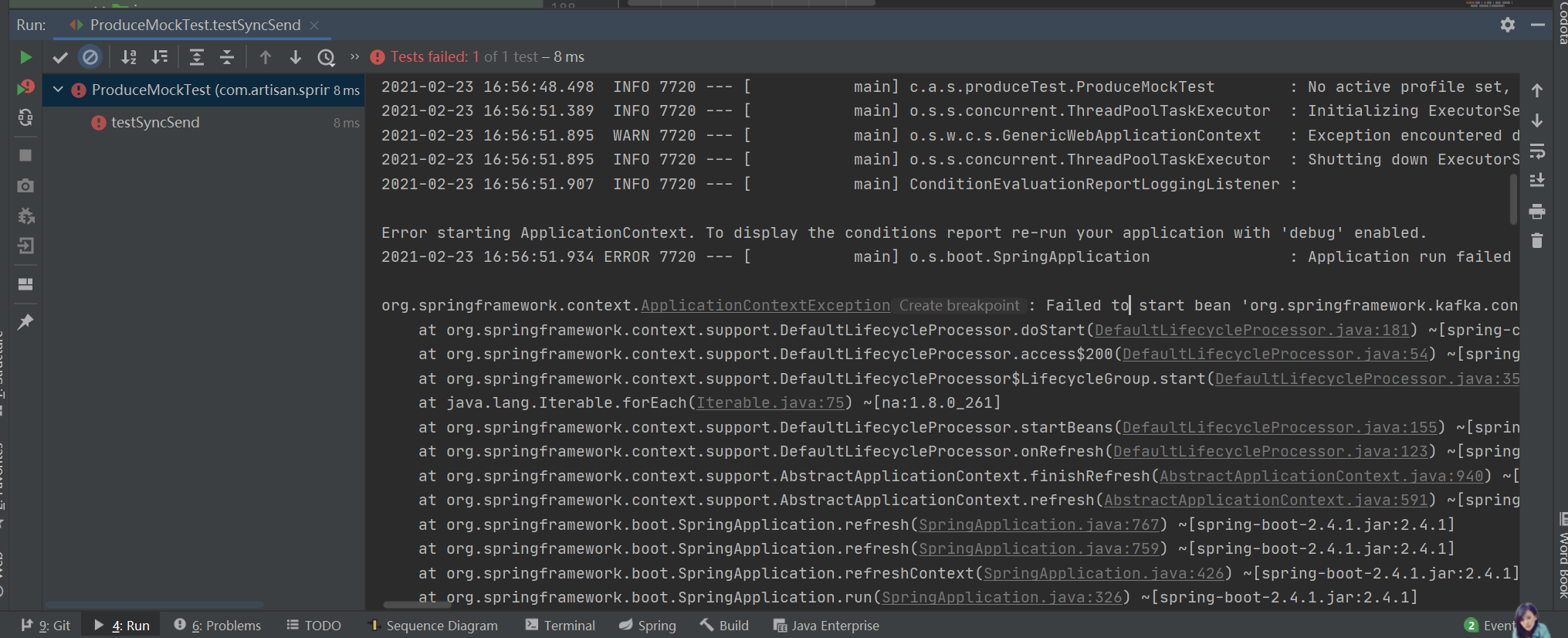Open Run tool window tab
The image size is (1568, 638).
[122, 625]
